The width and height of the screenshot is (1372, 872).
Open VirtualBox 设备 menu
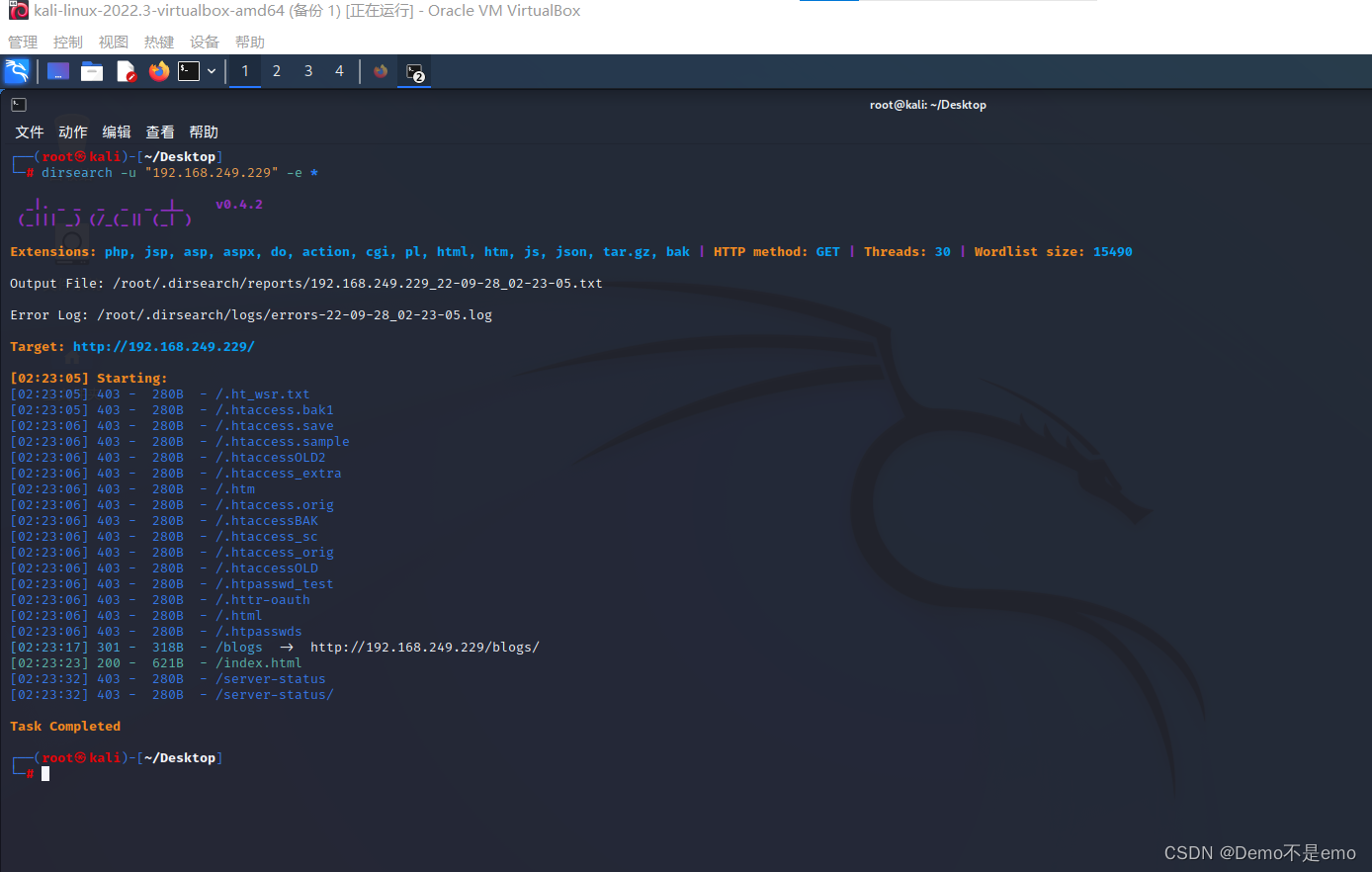click(205, 42)
